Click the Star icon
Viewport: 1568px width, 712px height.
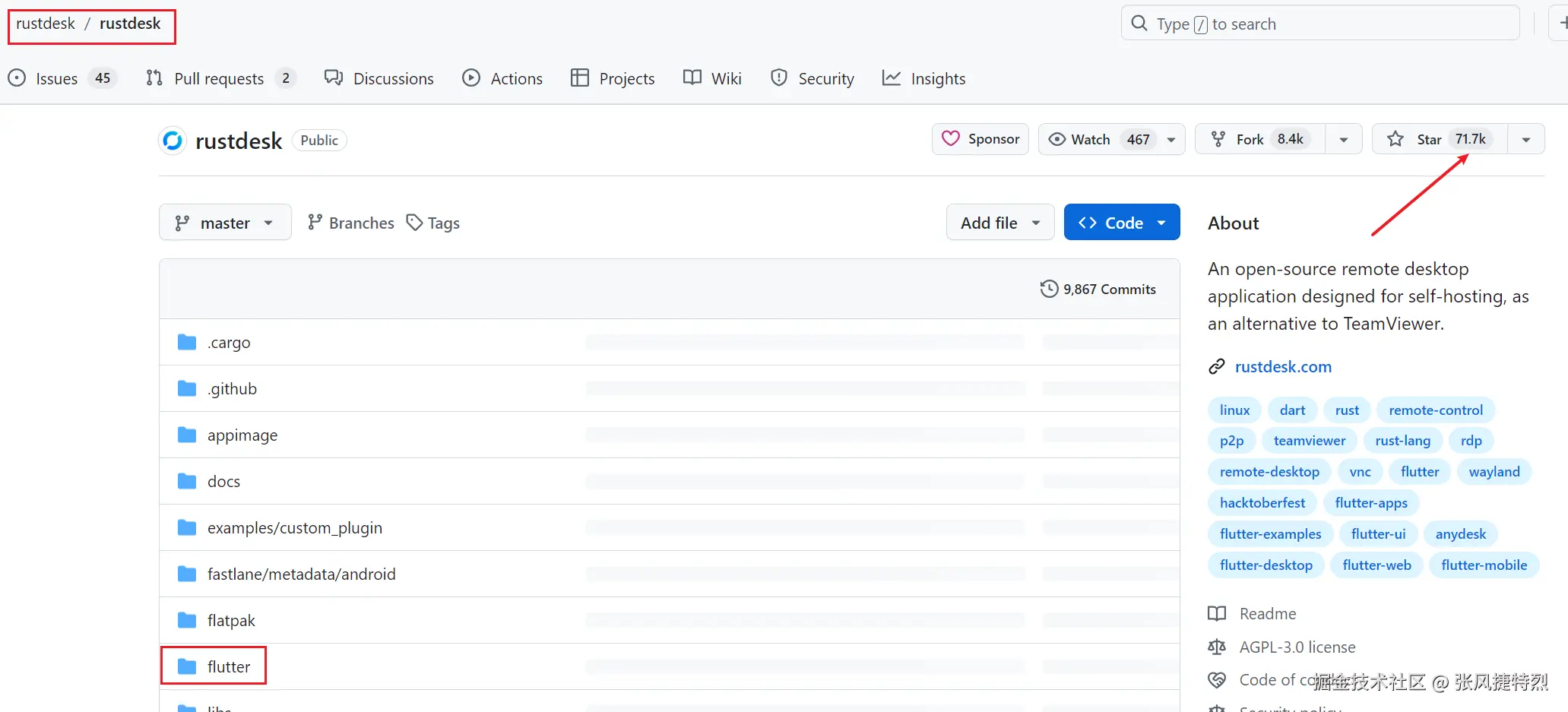pos(1395,140)
